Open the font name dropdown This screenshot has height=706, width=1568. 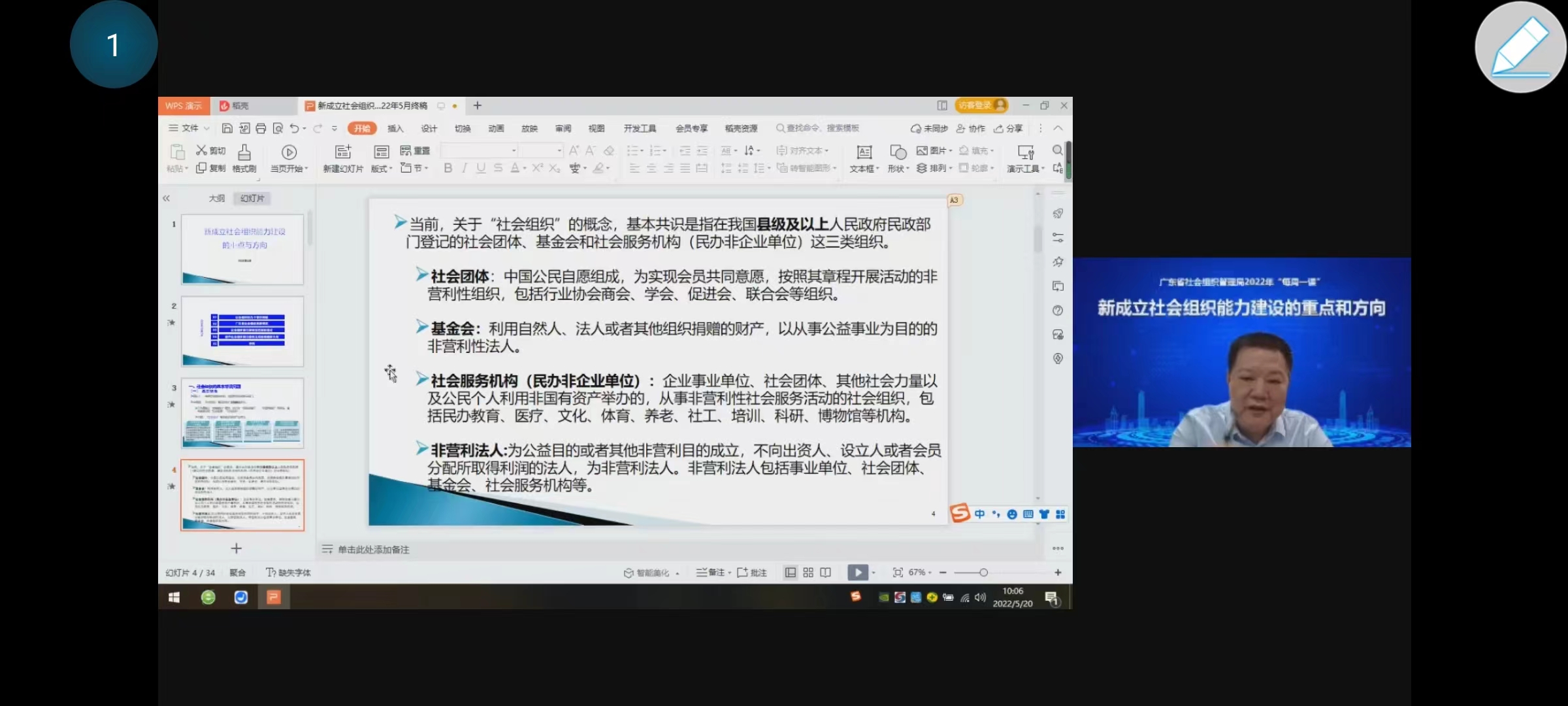tap(514, 150)
